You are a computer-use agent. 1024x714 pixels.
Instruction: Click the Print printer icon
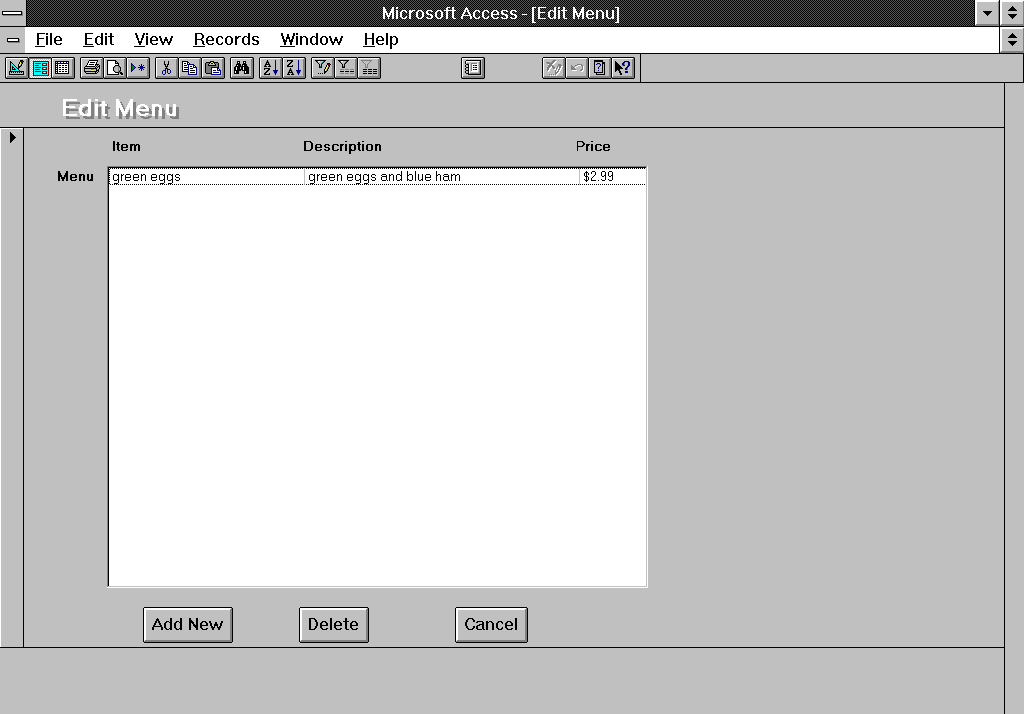pyautogui.click(x=92, y=68)
